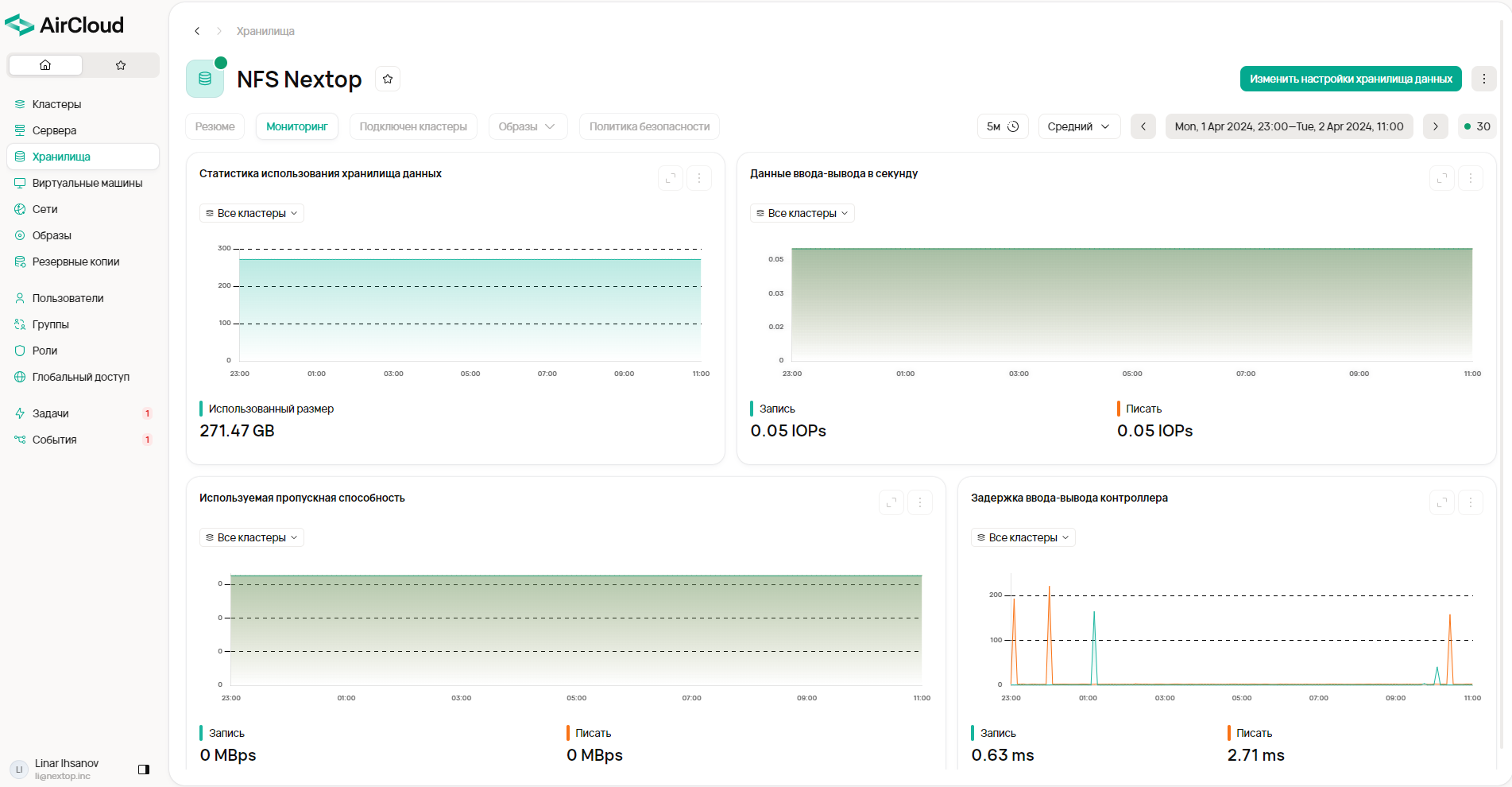Open the Политика безопасности tab
This screenshot has height=787, width=1512.
649,126
